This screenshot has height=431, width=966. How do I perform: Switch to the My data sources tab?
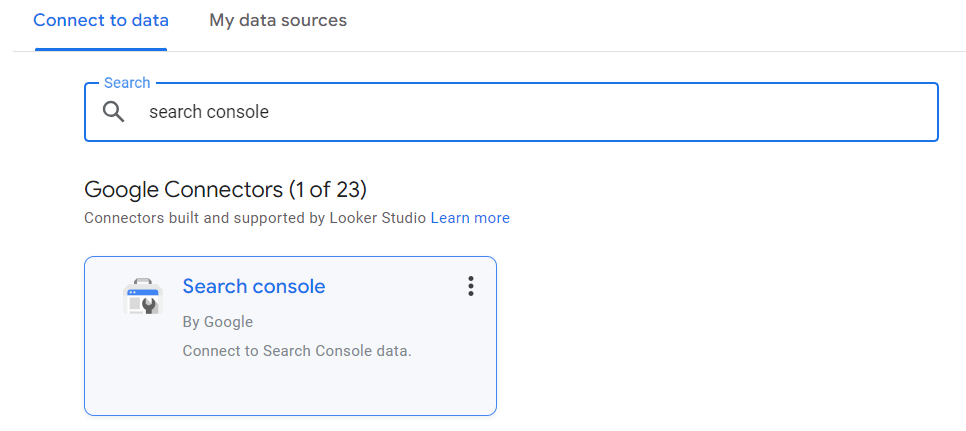[278, 20]
